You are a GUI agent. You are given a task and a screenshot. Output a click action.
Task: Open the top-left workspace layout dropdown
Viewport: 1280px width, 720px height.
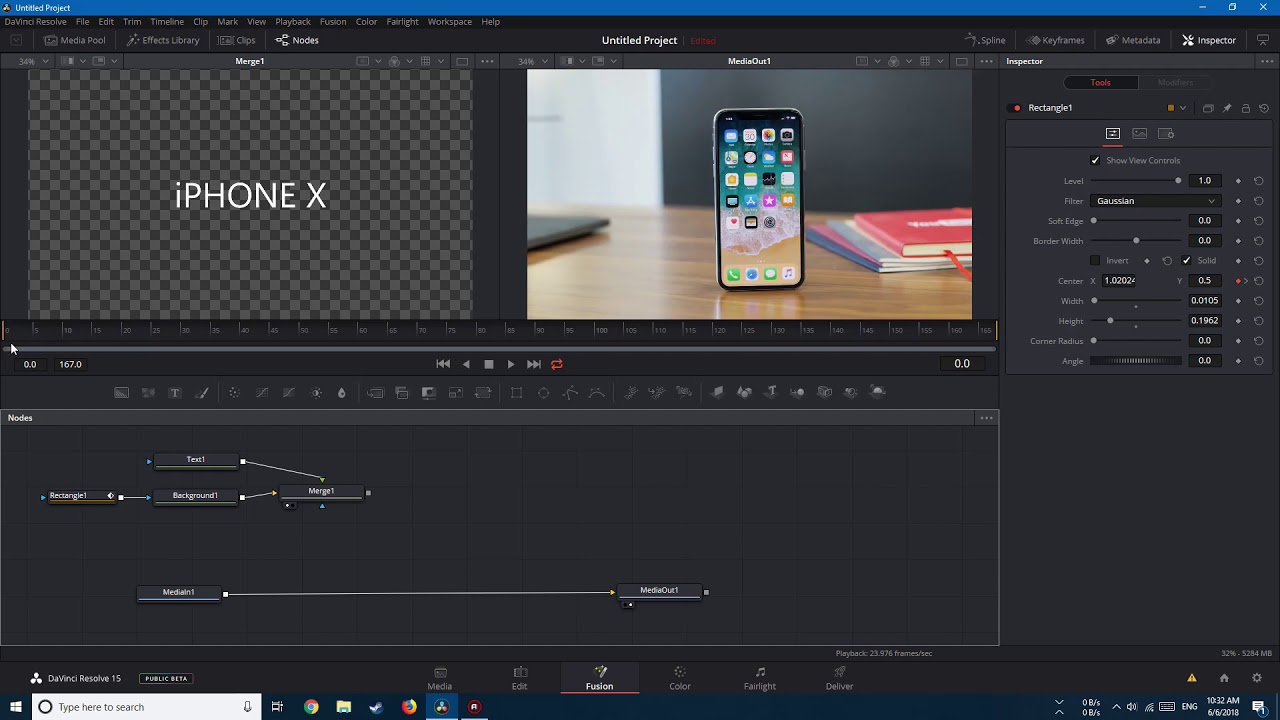pyautogui.click(x=16, y=40)
